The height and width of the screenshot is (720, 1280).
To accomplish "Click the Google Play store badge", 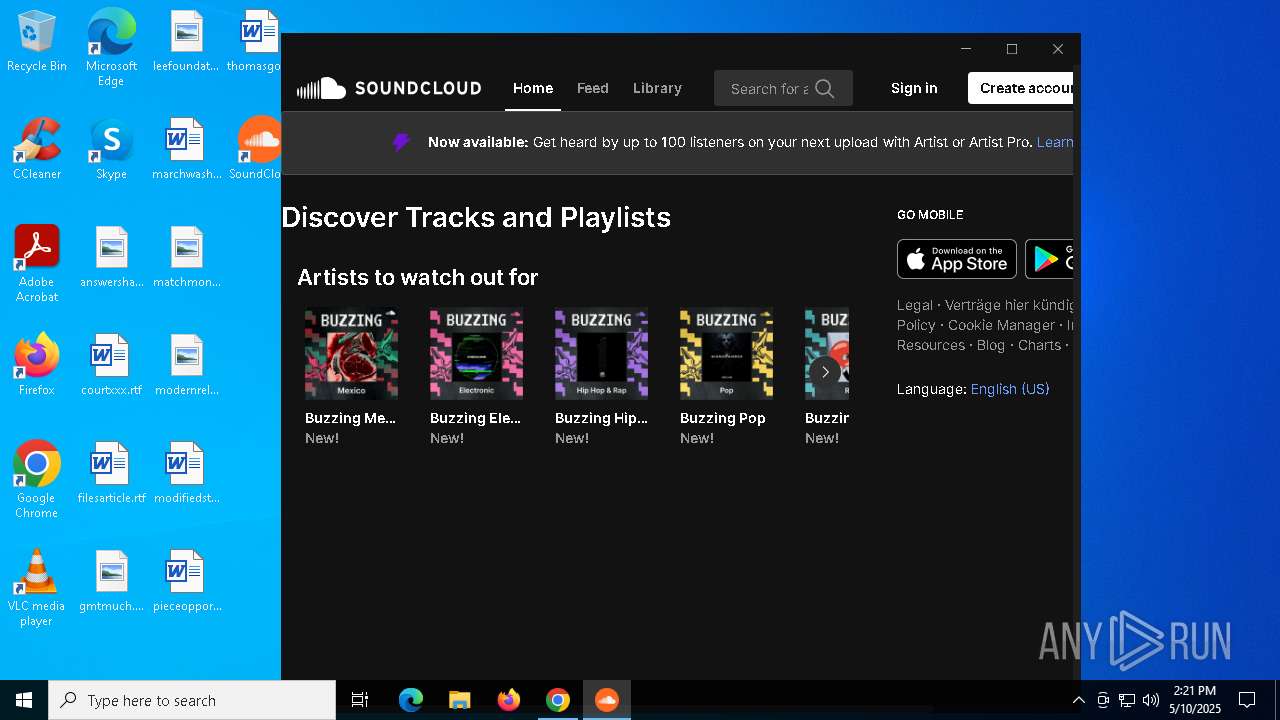I will (1049, 259).
